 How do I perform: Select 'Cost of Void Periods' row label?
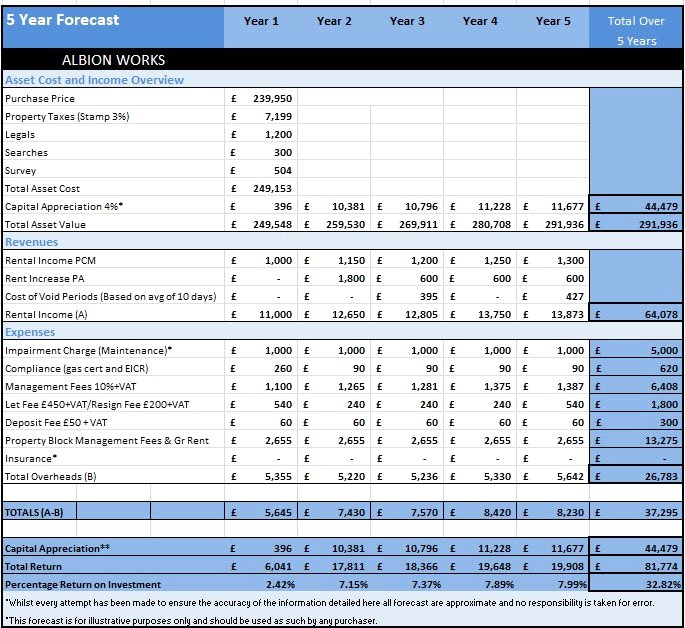[111, 297]
